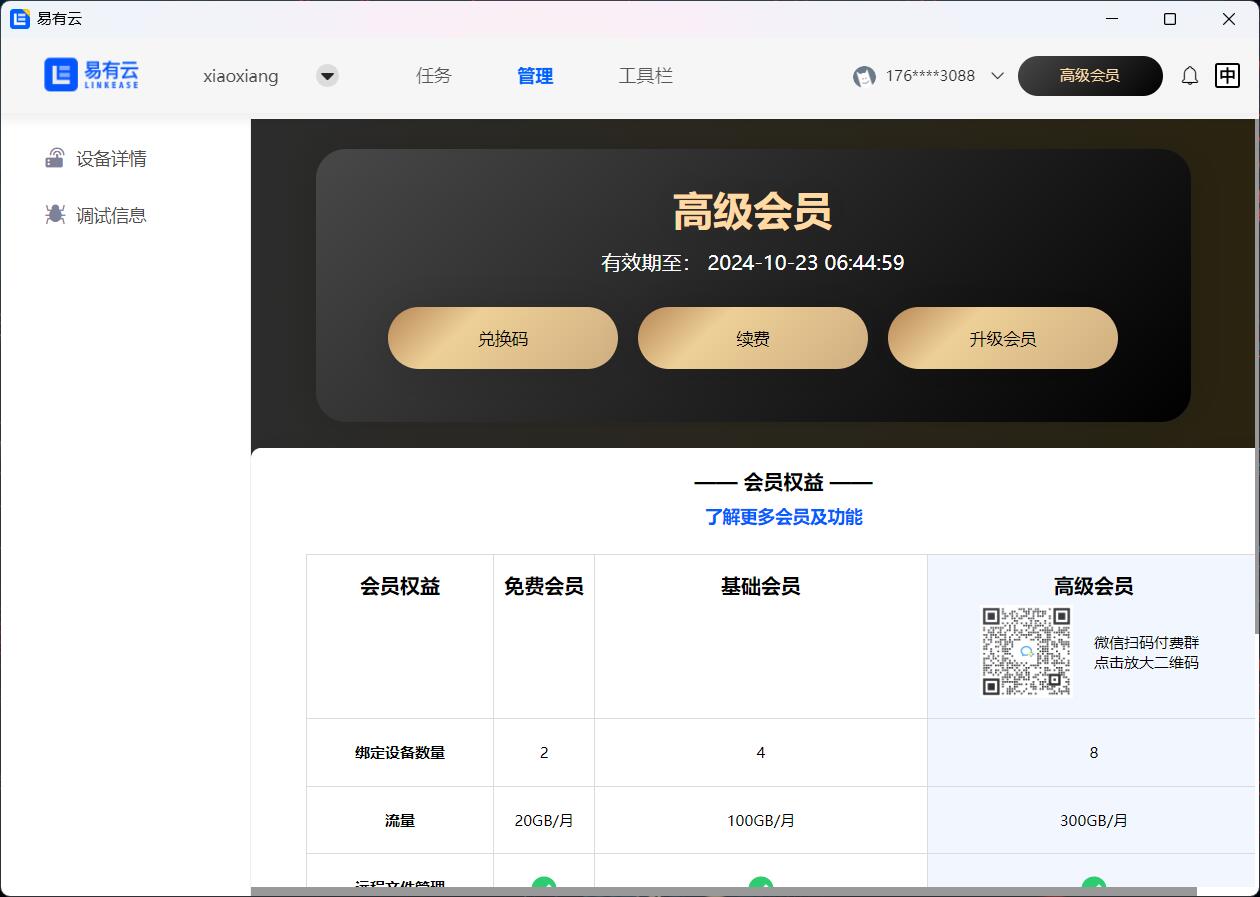The height and width of the screenshot is (897, 1260).
Task: Click the account number 176****3088
Action: 930,76
